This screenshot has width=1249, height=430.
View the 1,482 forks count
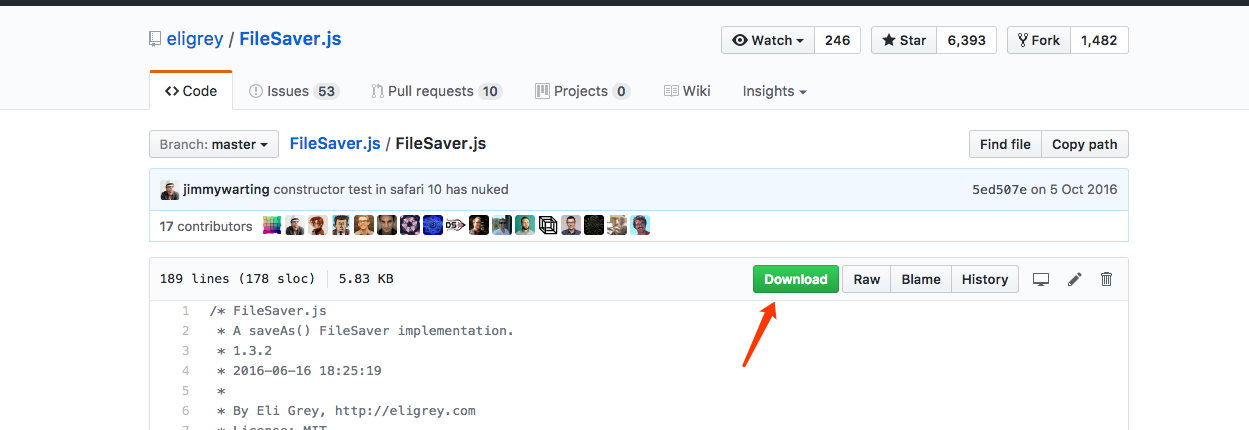[1099, 40]
